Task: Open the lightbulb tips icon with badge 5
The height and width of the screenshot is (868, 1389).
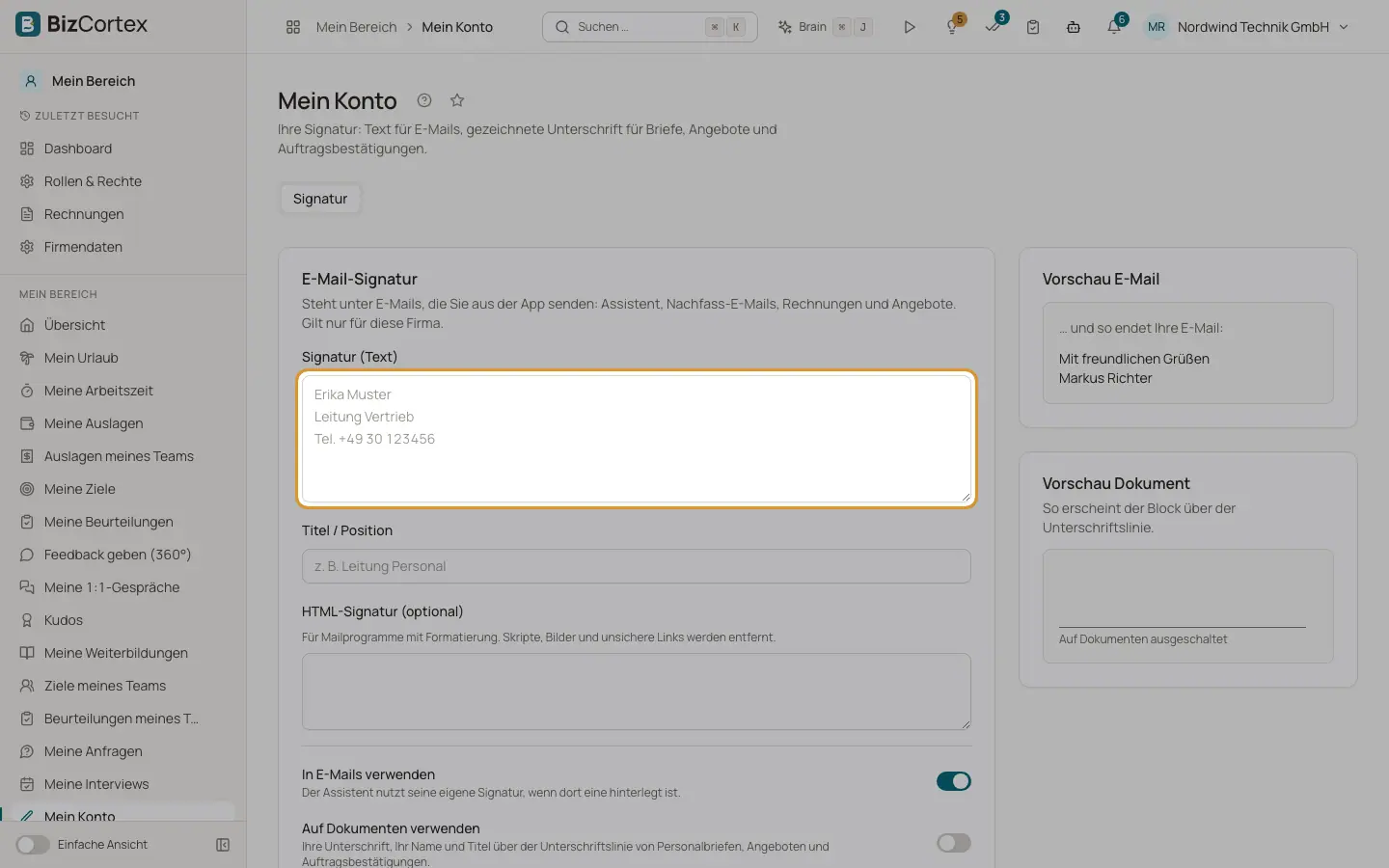Action: 952,27
